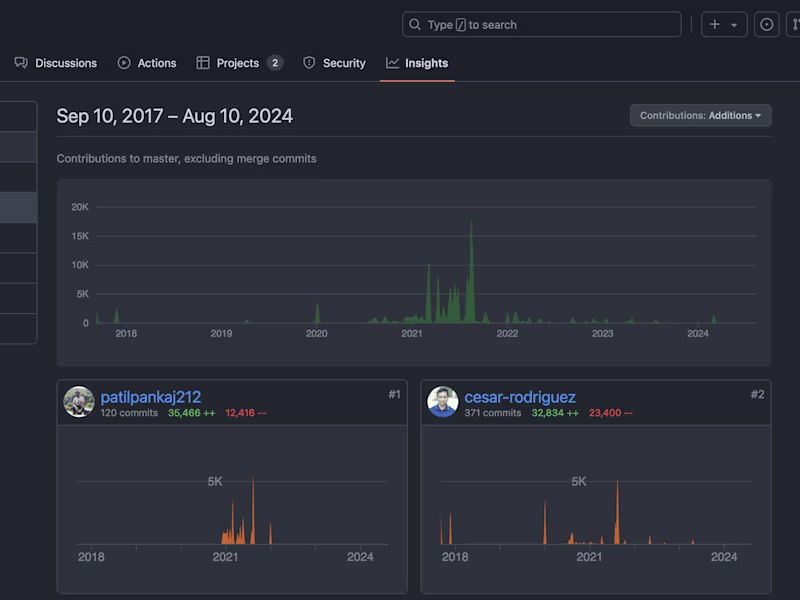Image resolution: width=800 pixels, height=600 pixels.
Task: Click the Discussions speech-bubble icon
Action: pyautogui.click(x=21, y=62)
